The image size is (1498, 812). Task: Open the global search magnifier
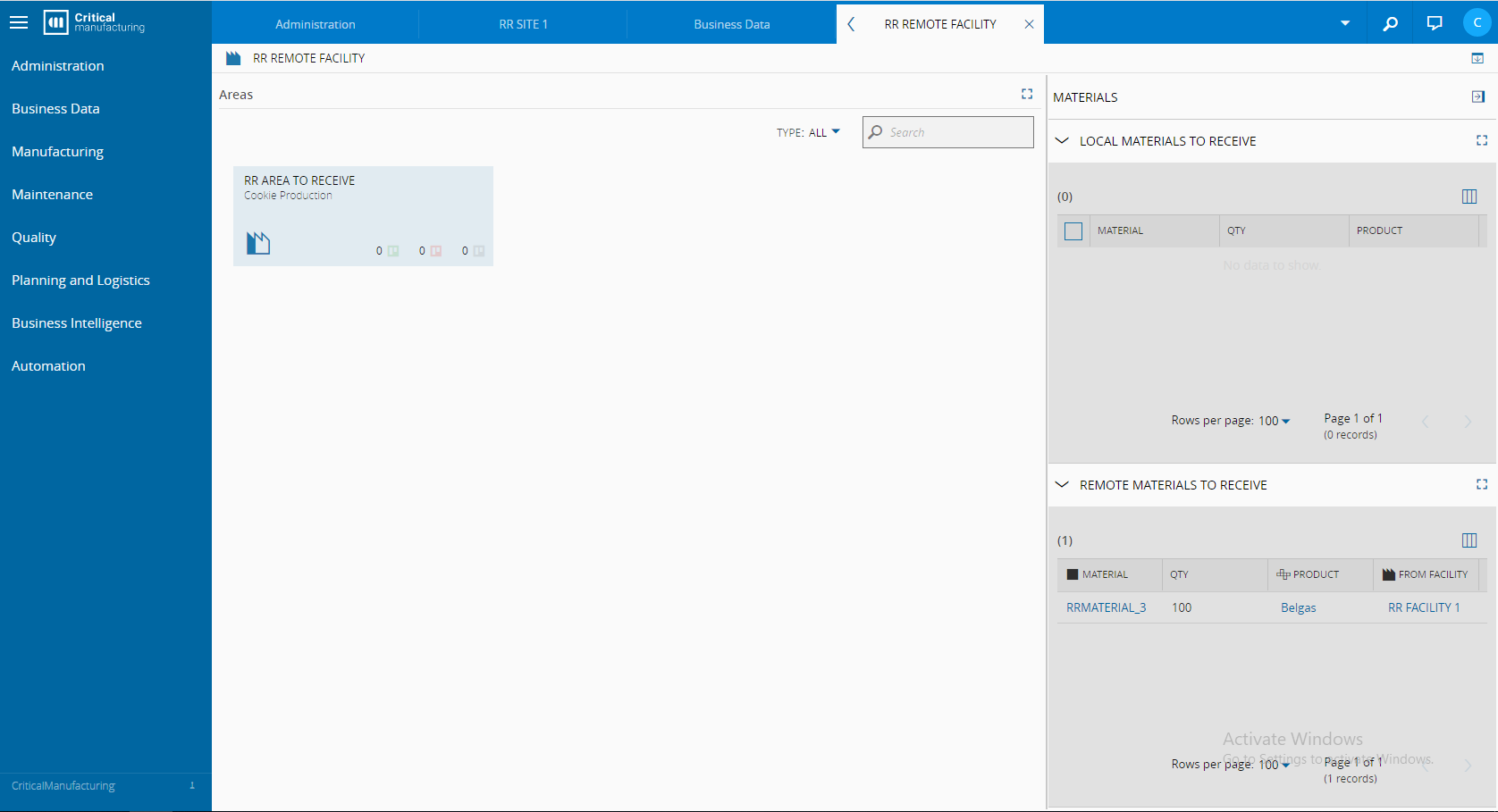[x=1390, y=23]
